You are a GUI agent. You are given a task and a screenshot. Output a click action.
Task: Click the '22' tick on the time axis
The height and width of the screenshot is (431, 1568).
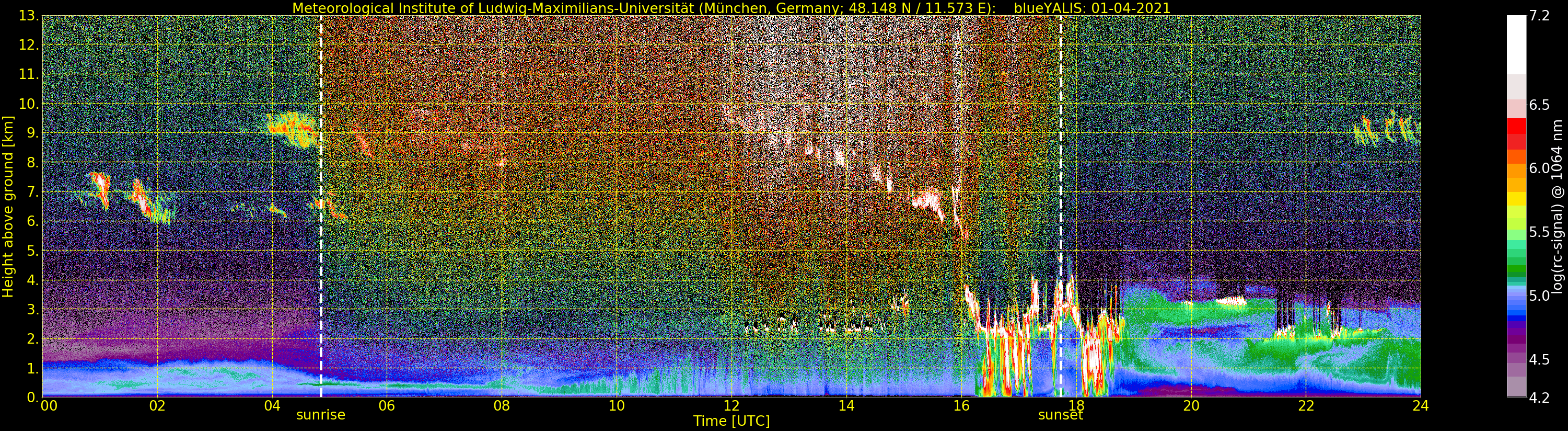[1306, 405]
